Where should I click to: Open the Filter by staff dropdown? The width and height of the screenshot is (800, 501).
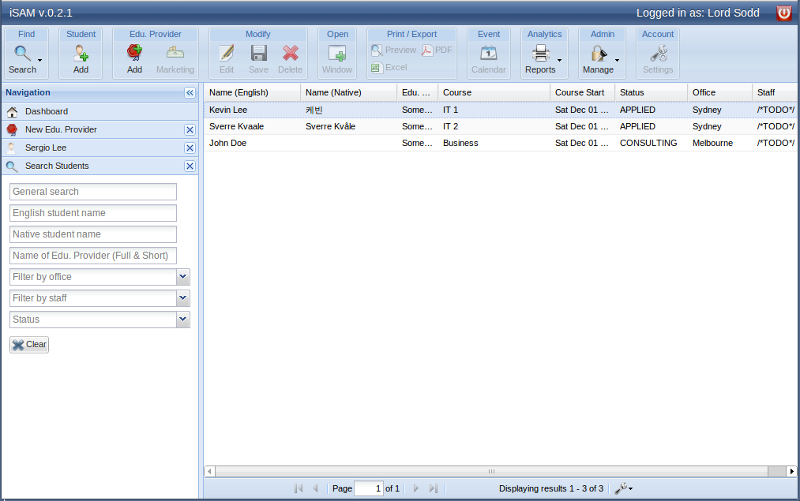pyautogui.click(x=183, y=298)
